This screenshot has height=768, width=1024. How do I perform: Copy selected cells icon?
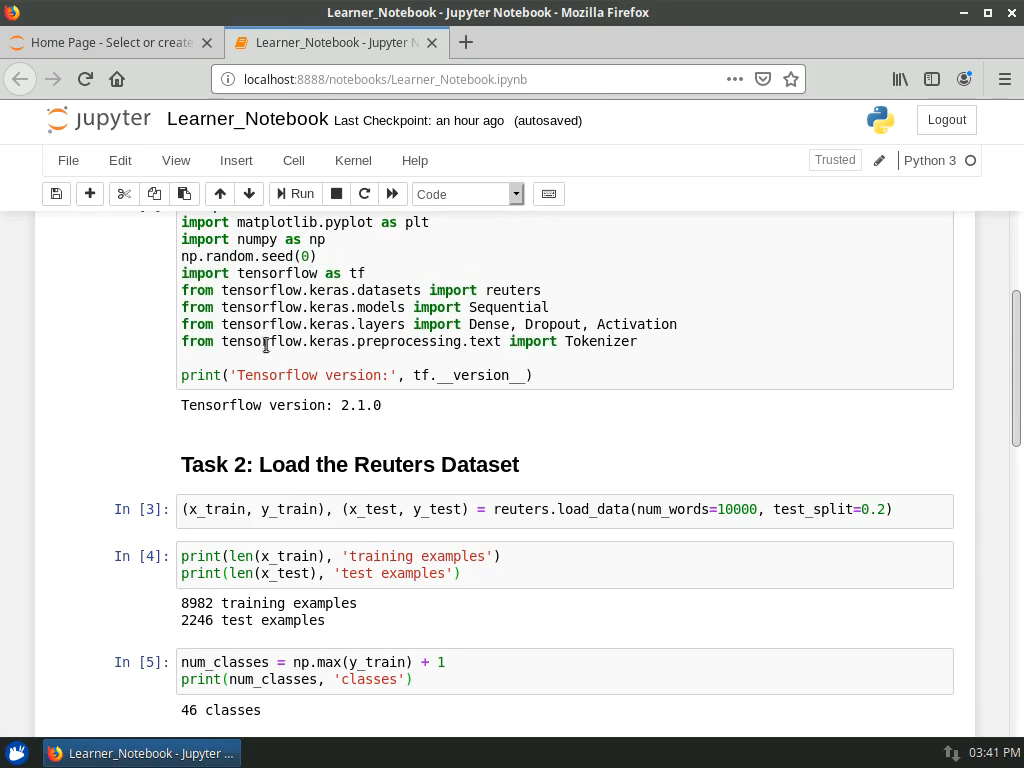(x=154, y=194)
